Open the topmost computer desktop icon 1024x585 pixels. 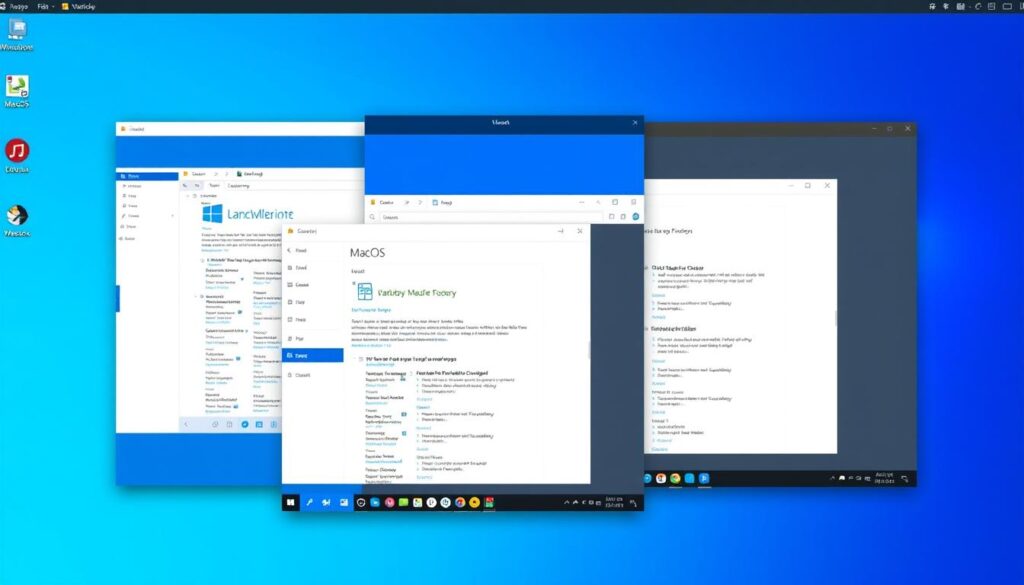click(17, 29)
